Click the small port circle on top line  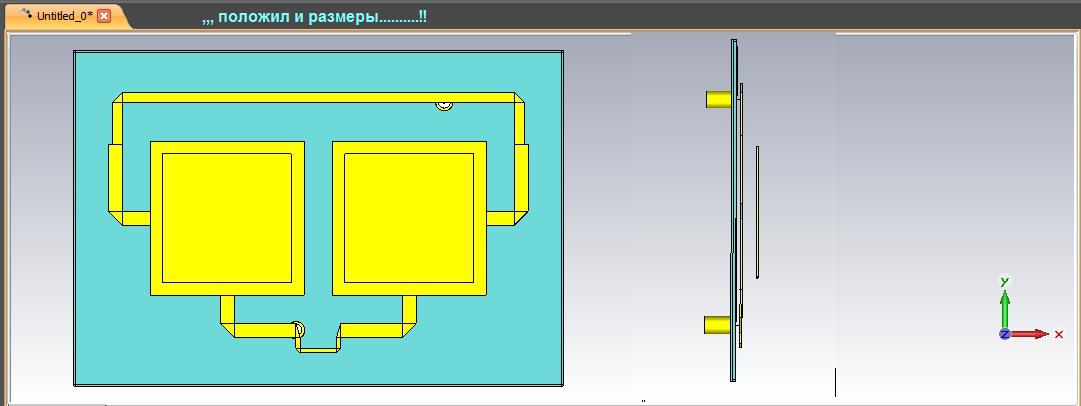click(x=444, y=105)
